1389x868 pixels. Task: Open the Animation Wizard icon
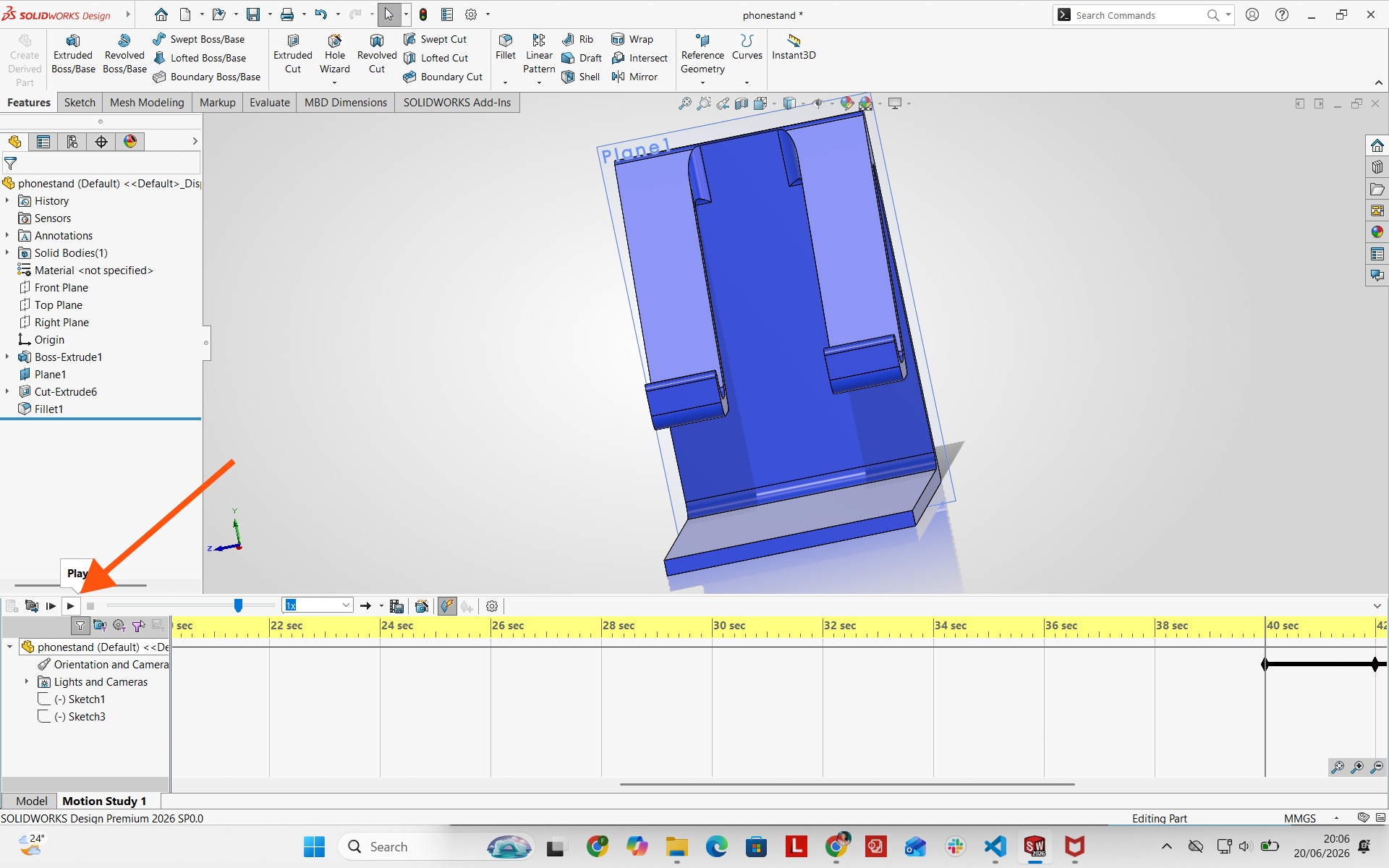(x=422, y=606)
